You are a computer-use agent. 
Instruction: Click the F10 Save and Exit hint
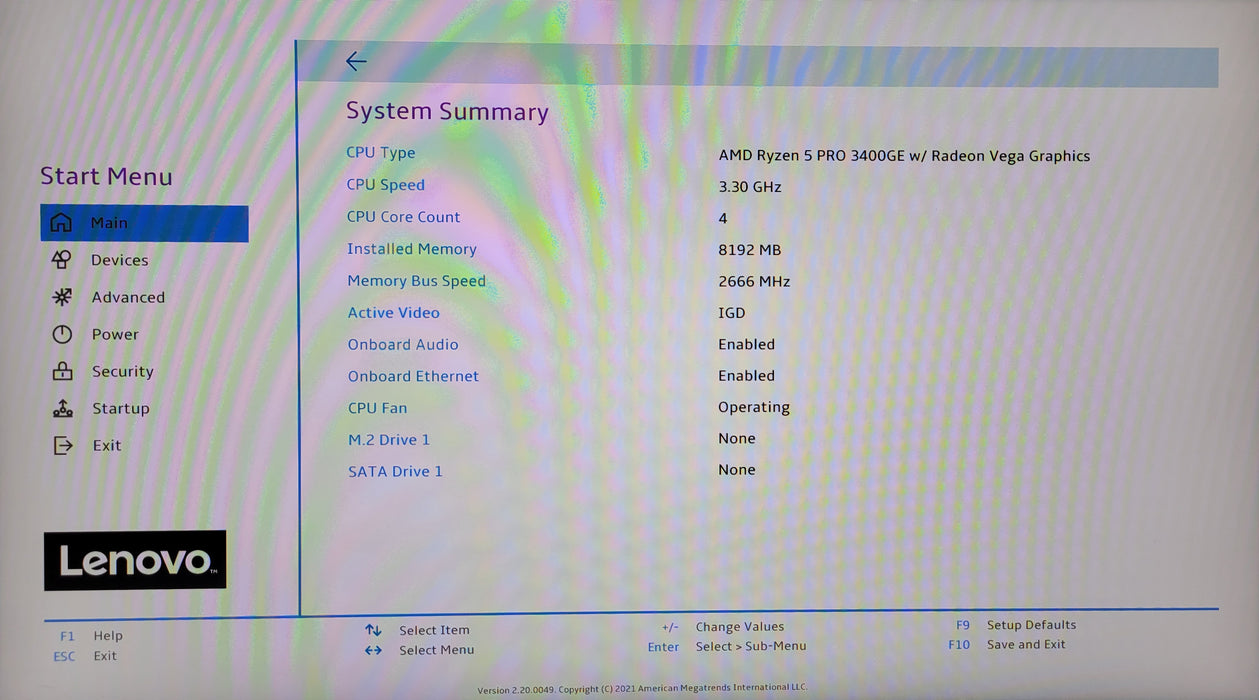tap(1007, 645)
